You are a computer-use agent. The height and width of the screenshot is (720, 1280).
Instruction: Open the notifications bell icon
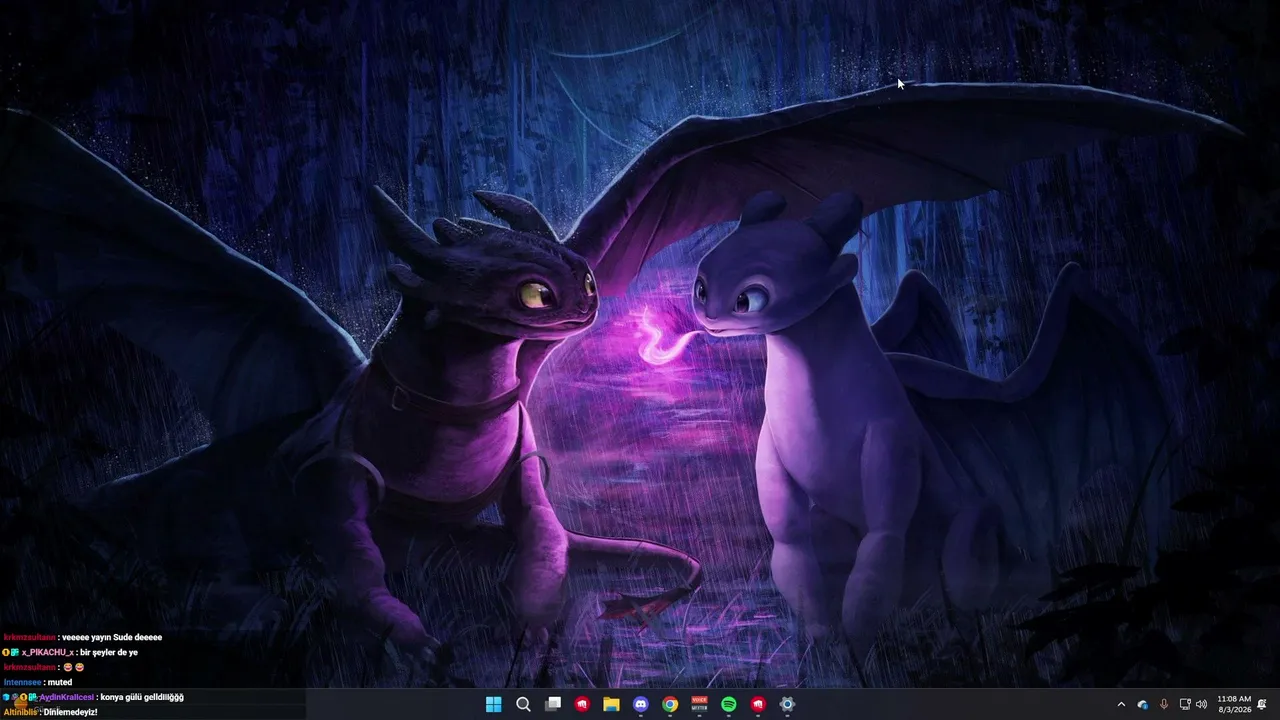(1262, 704)
